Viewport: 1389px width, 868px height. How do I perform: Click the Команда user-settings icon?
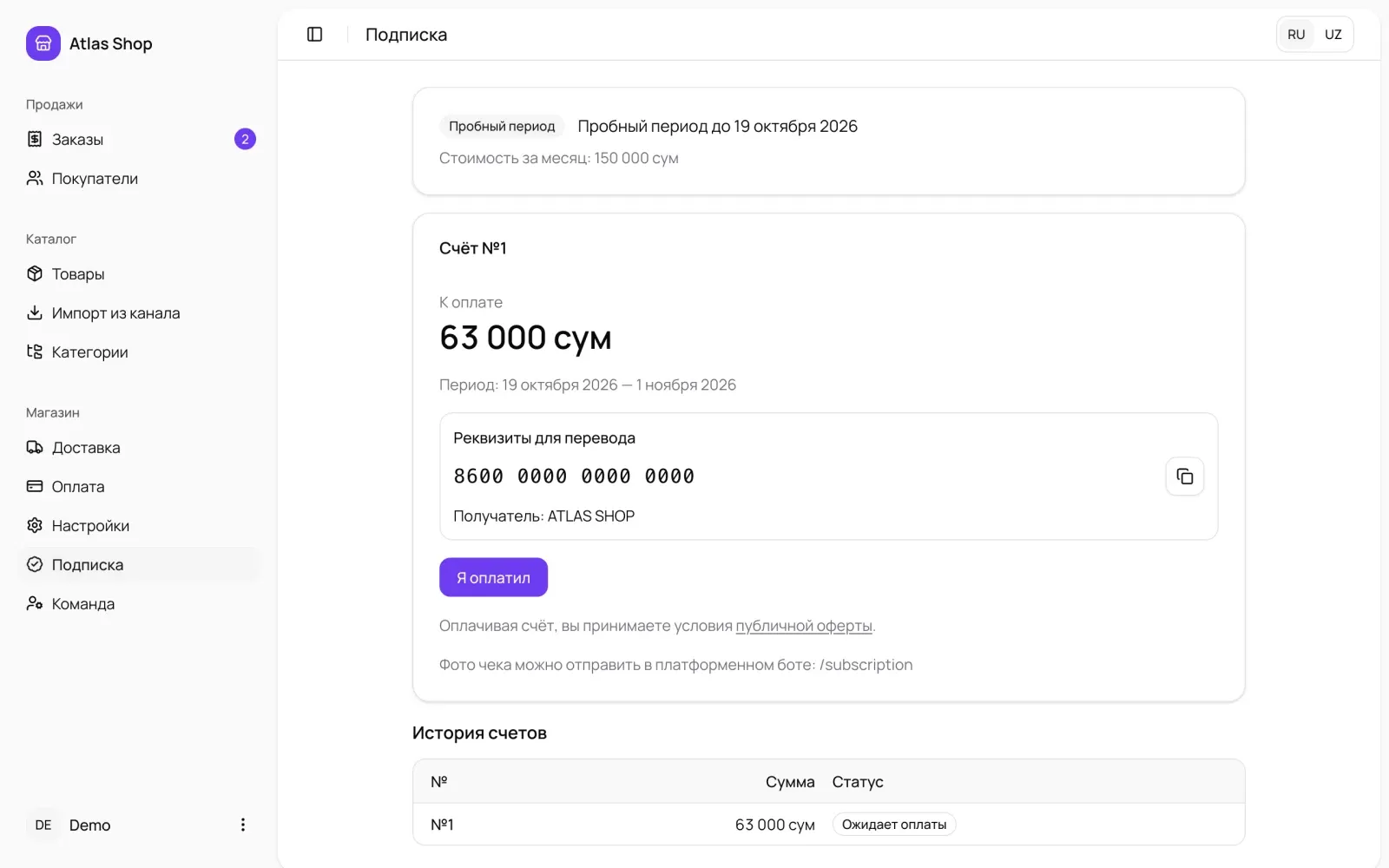pyautogui.click(x=35, y=603)
